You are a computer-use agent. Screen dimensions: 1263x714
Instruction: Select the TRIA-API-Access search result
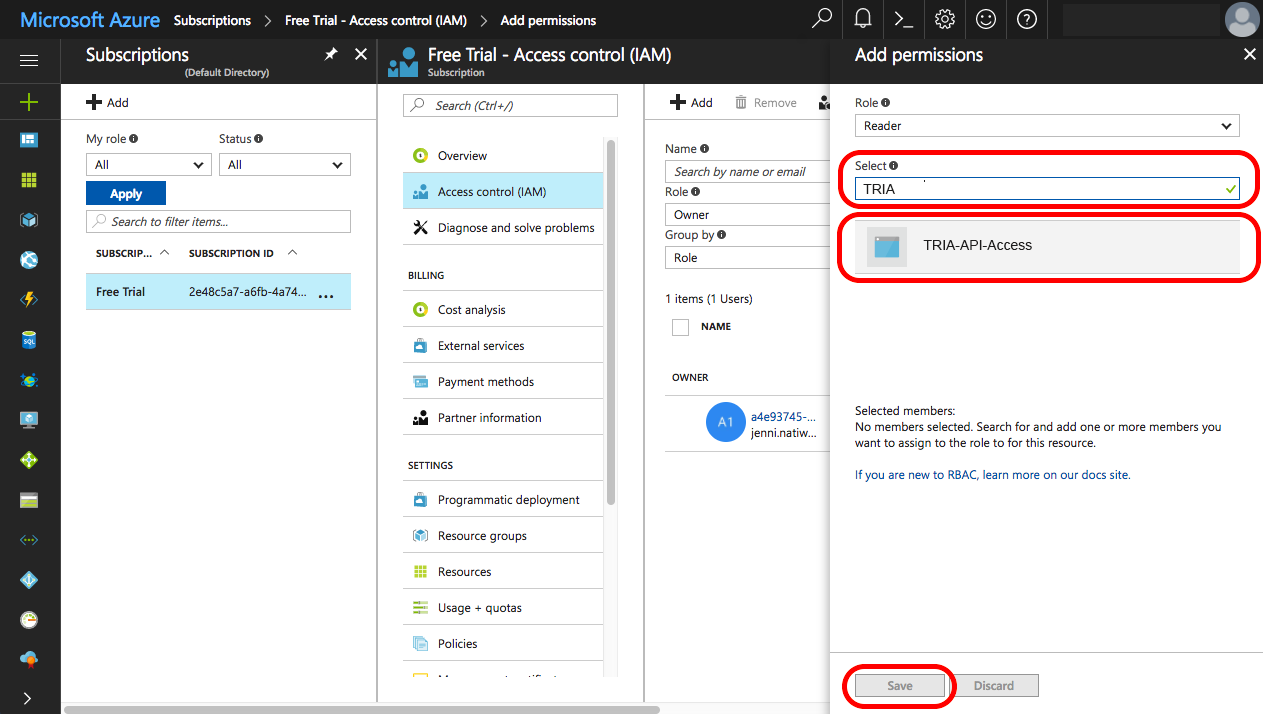1047,246
